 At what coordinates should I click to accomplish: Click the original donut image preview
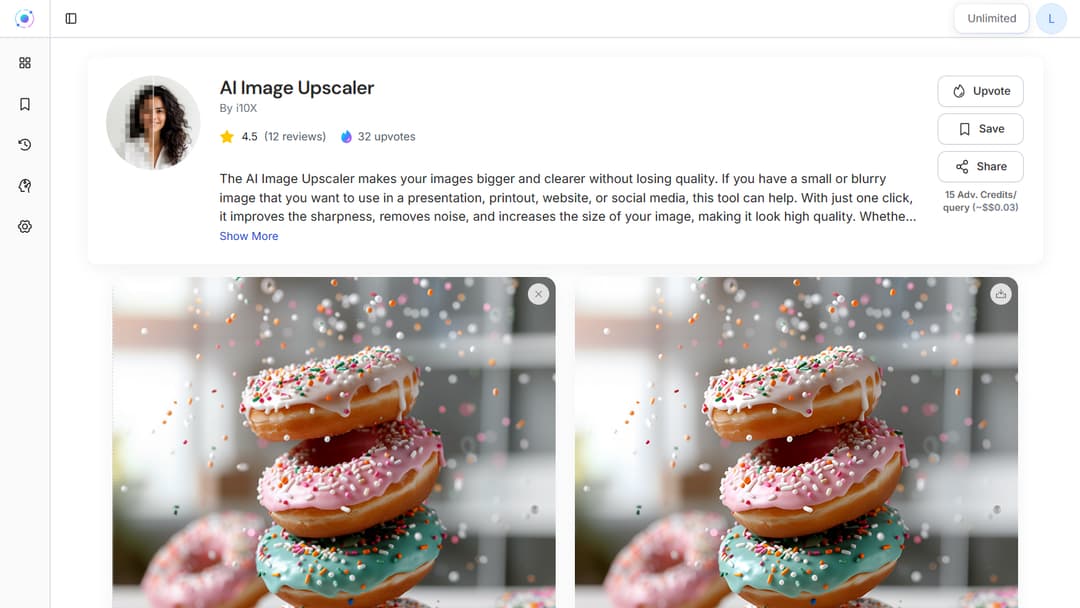(334, 442)
